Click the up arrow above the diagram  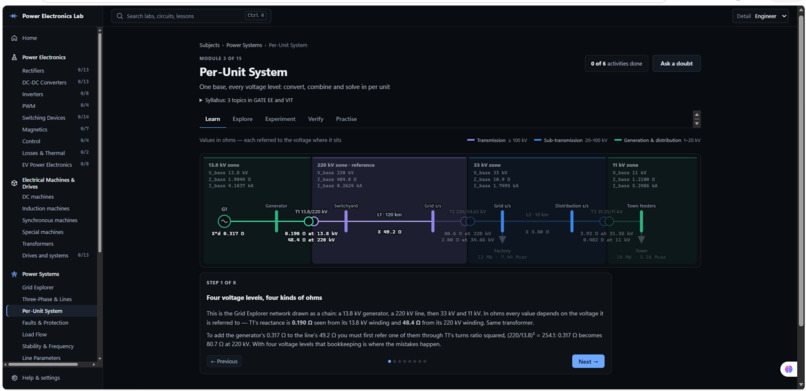(x=697, y=115)
